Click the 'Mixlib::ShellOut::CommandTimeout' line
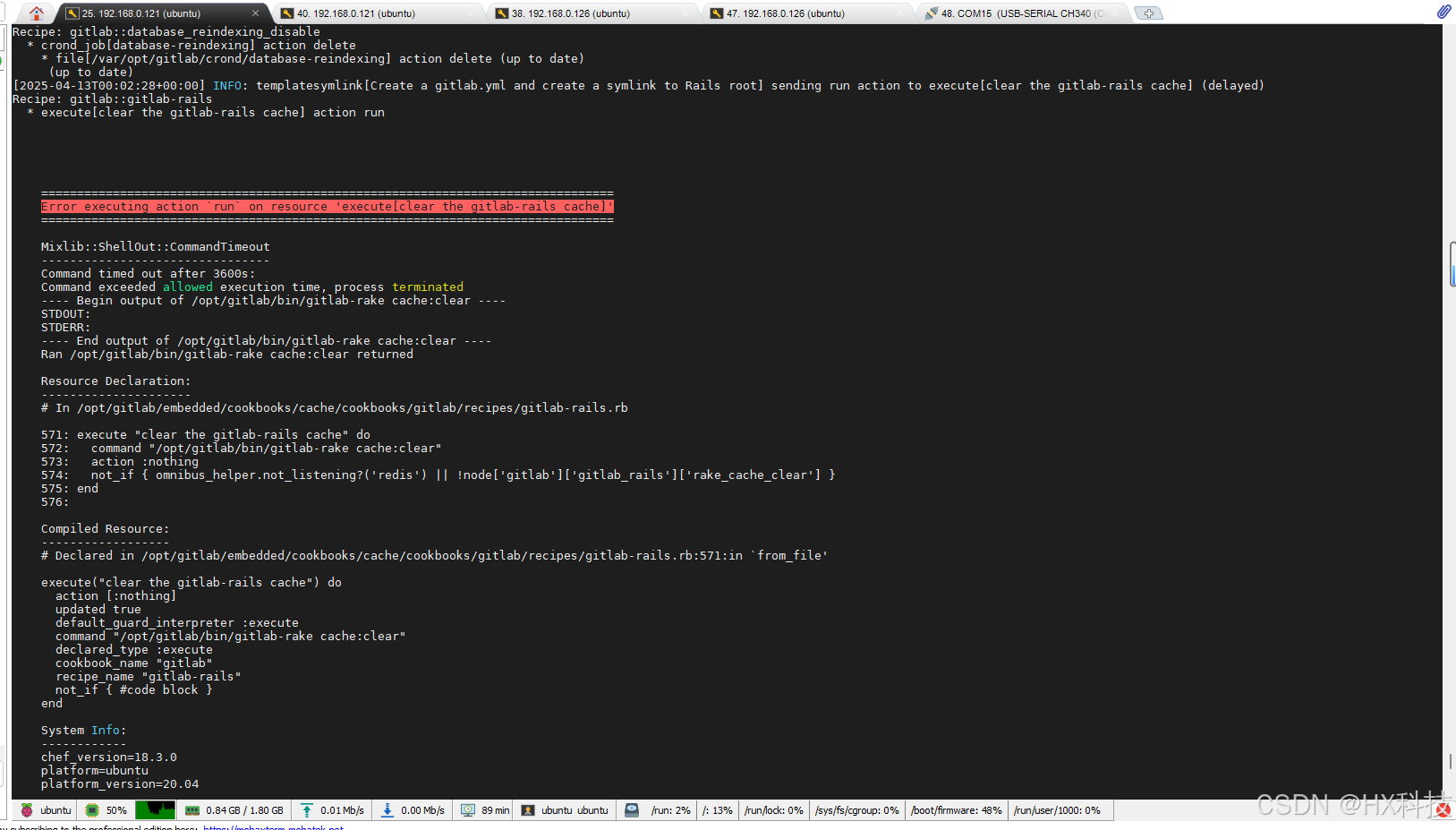The height and width of the screenshot is (830, 1456). pyautogui.click(x=155, y=247)
